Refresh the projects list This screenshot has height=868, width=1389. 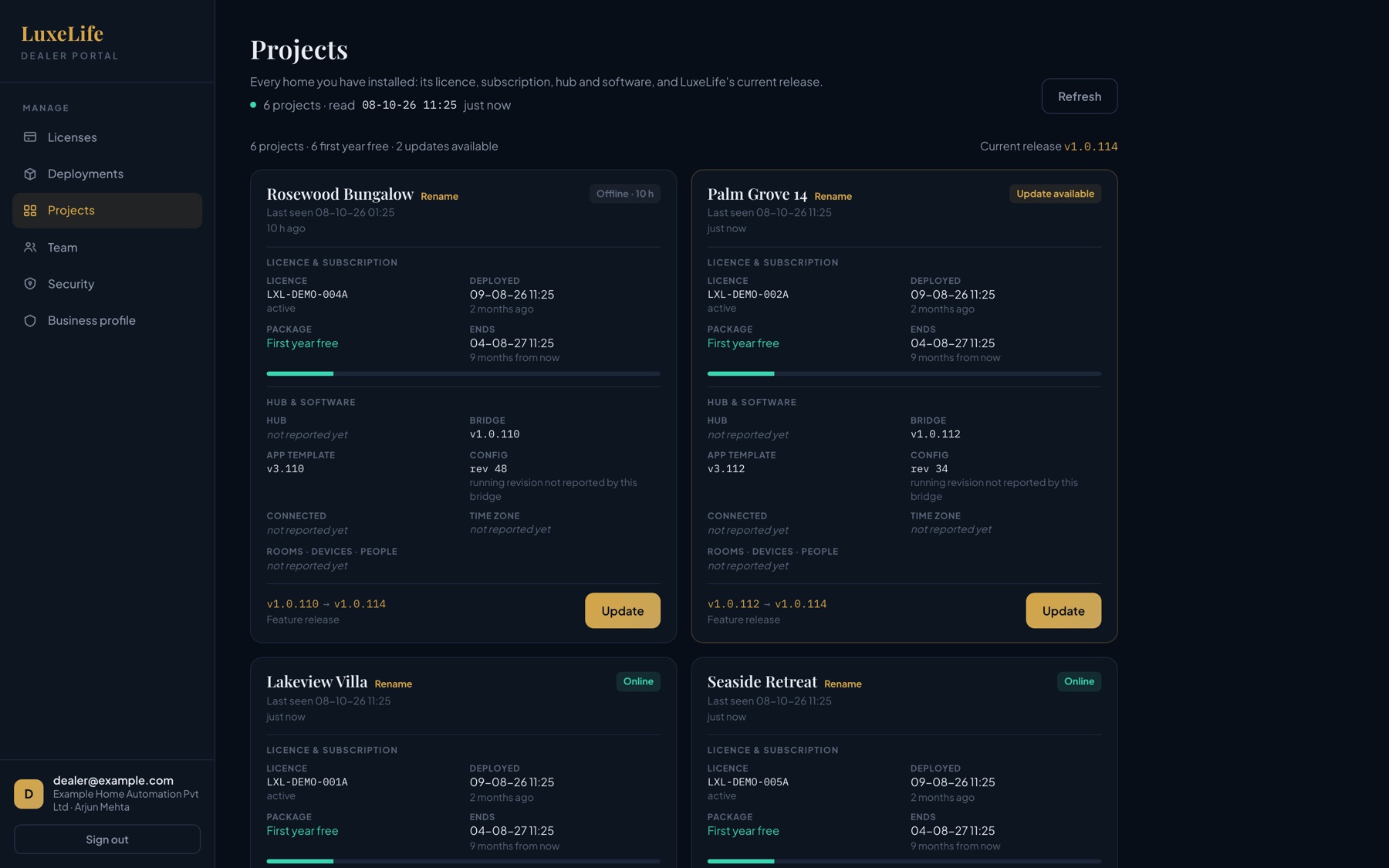point(1080,96)
